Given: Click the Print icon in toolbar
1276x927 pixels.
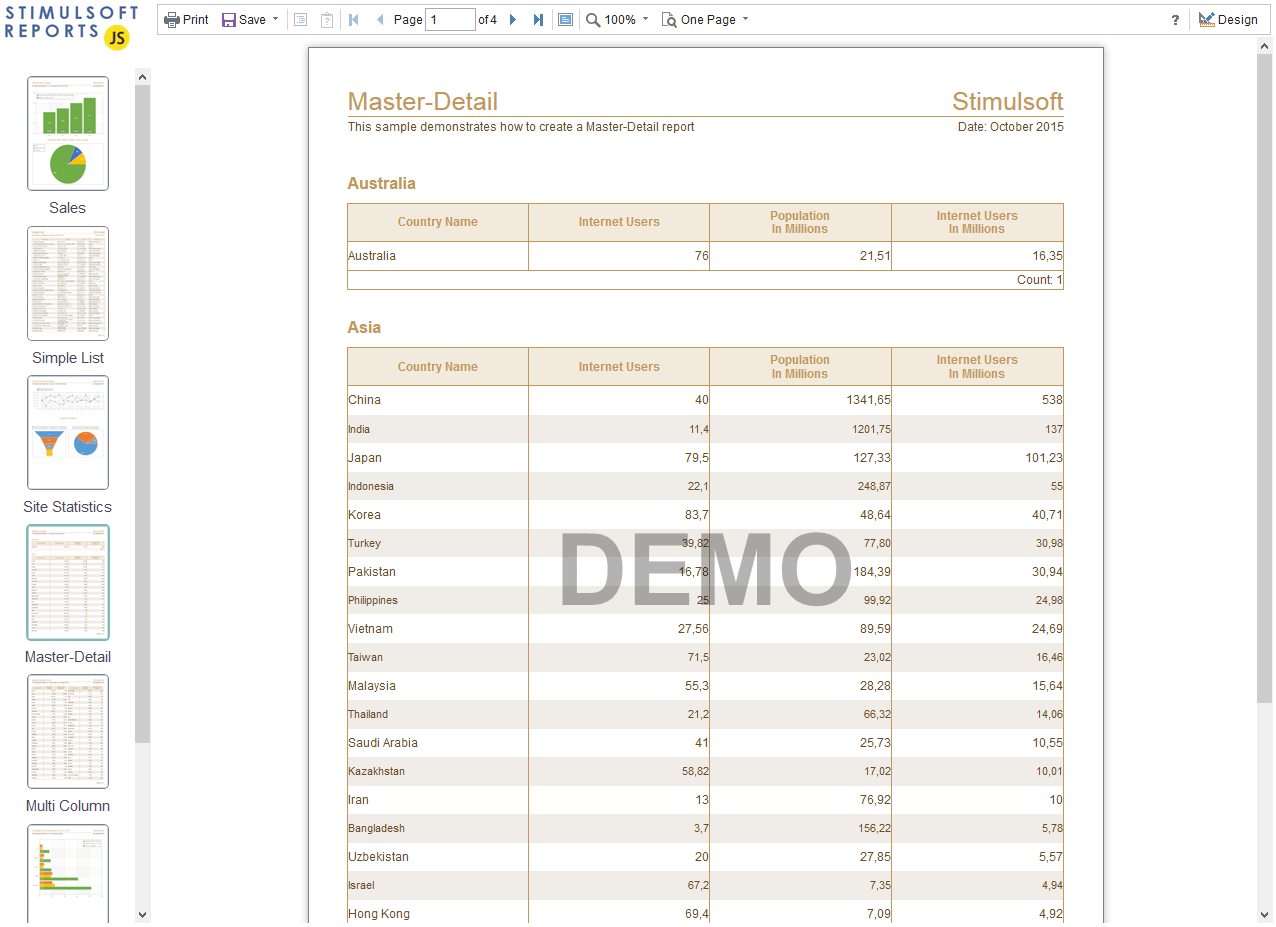Looking at the screenshot, I should 186,20.
